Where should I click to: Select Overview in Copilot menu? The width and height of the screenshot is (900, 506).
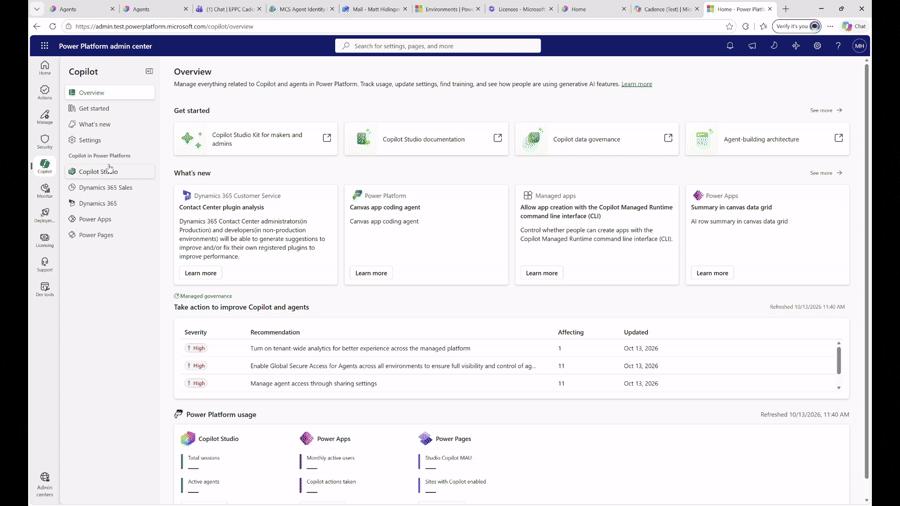(110, 92)
